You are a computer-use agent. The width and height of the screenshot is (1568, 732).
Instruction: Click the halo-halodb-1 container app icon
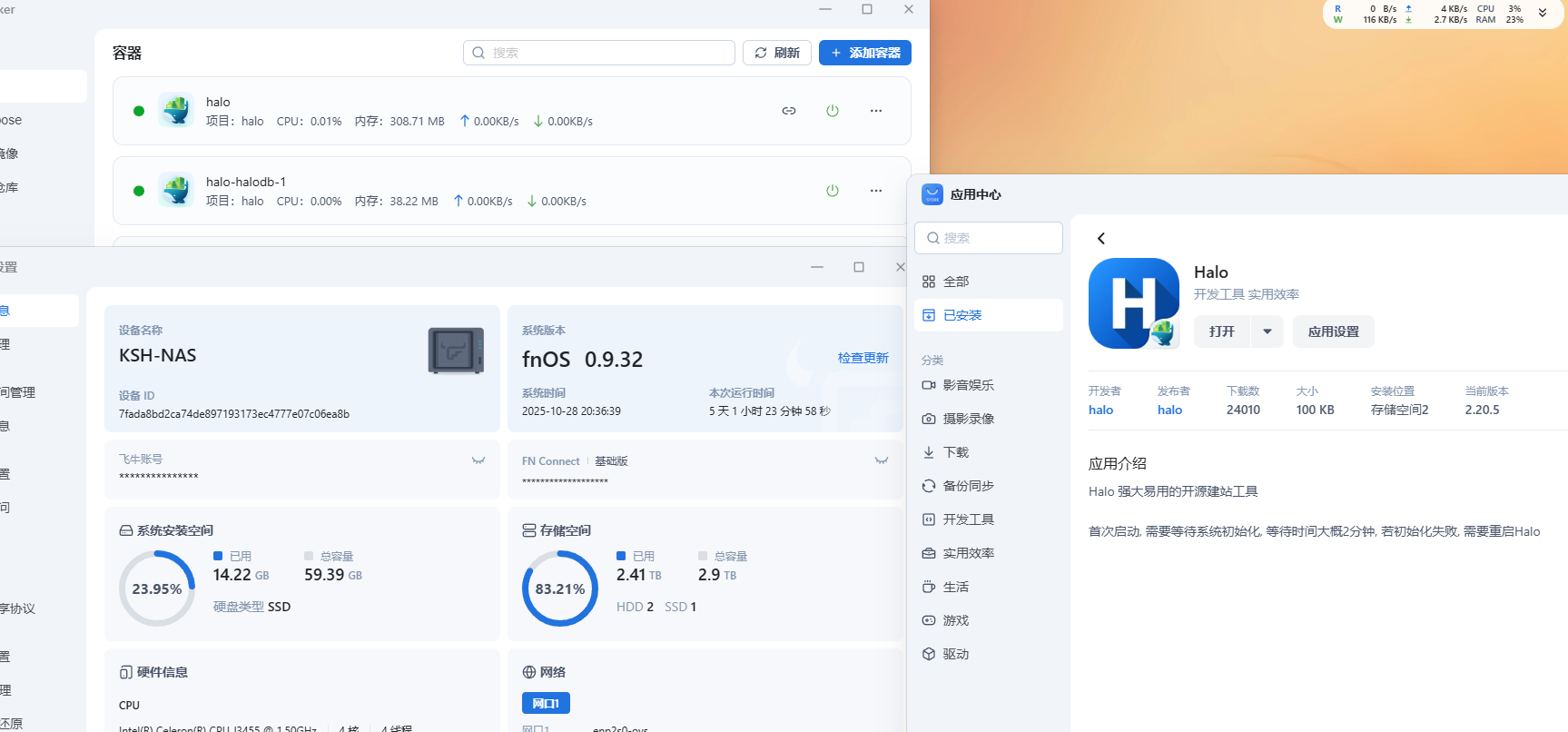point(176,191)
